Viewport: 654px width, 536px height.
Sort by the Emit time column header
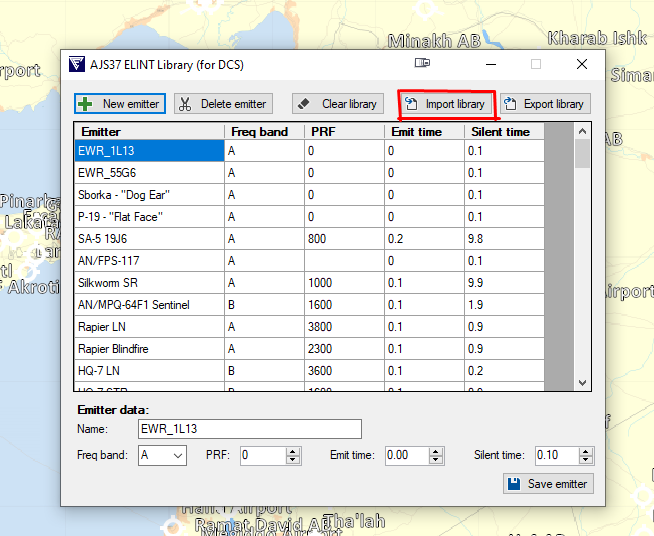[424, 132]
